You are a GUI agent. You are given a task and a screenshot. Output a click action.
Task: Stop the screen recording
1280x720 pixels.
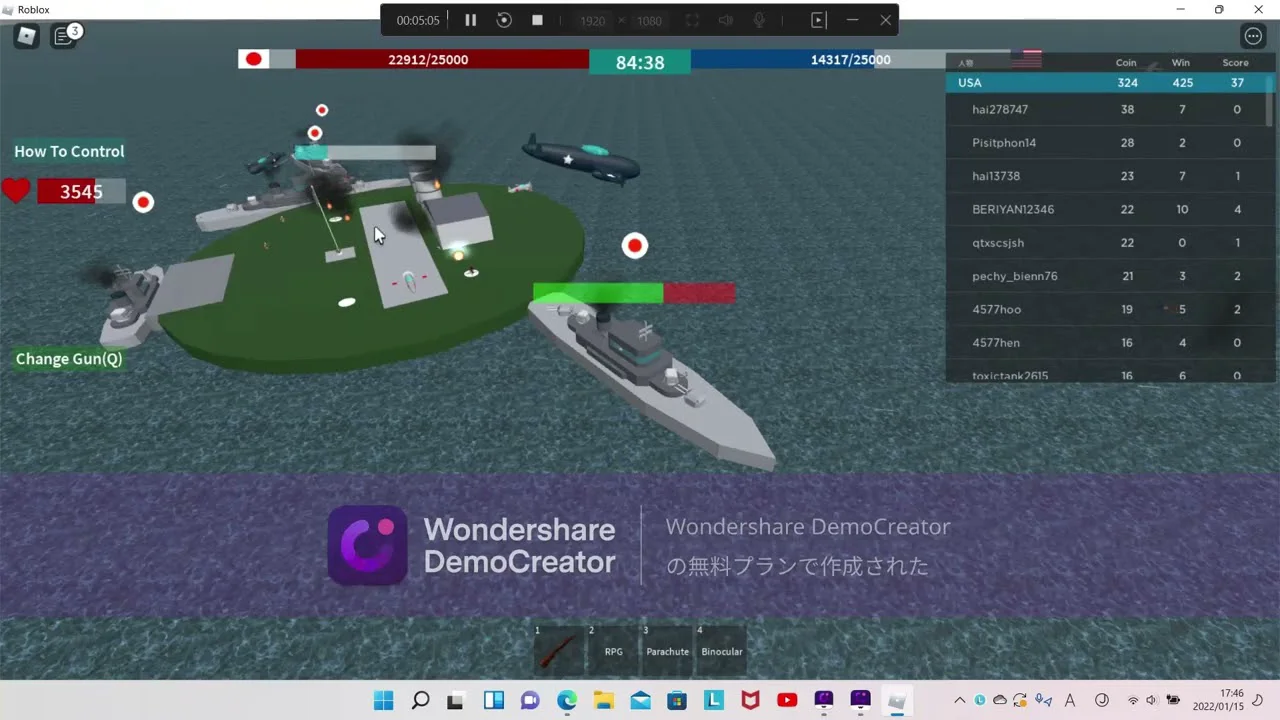537,20
